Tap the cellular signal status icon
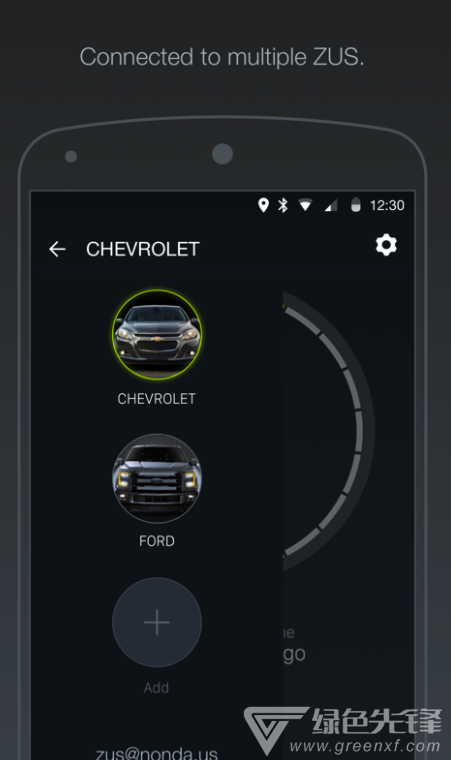This screenshot has width=451, height=760. 331,206
